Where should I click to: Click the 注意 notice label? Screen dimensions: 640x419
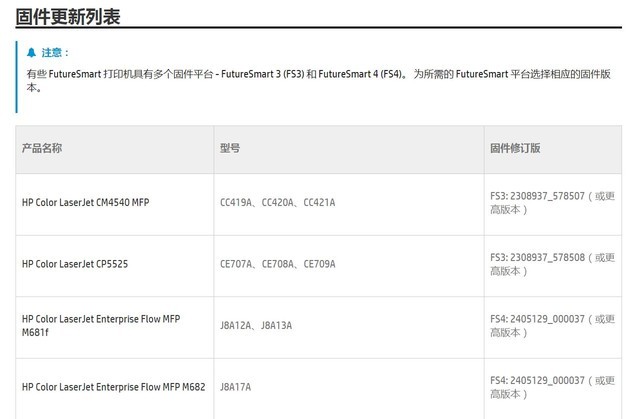52,53
